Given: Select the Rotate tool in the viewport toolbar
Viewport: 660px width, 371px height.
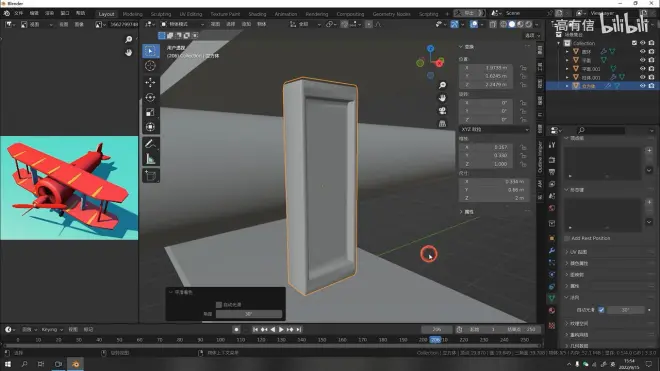Looking at the screenshot, I should click(150, 97).
